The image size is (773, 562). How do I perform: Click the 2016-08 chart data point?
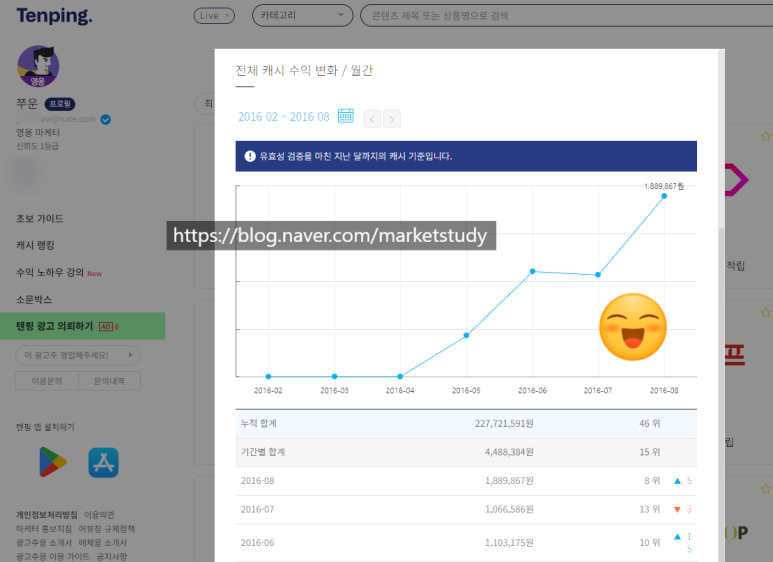(x=664, y=196)
